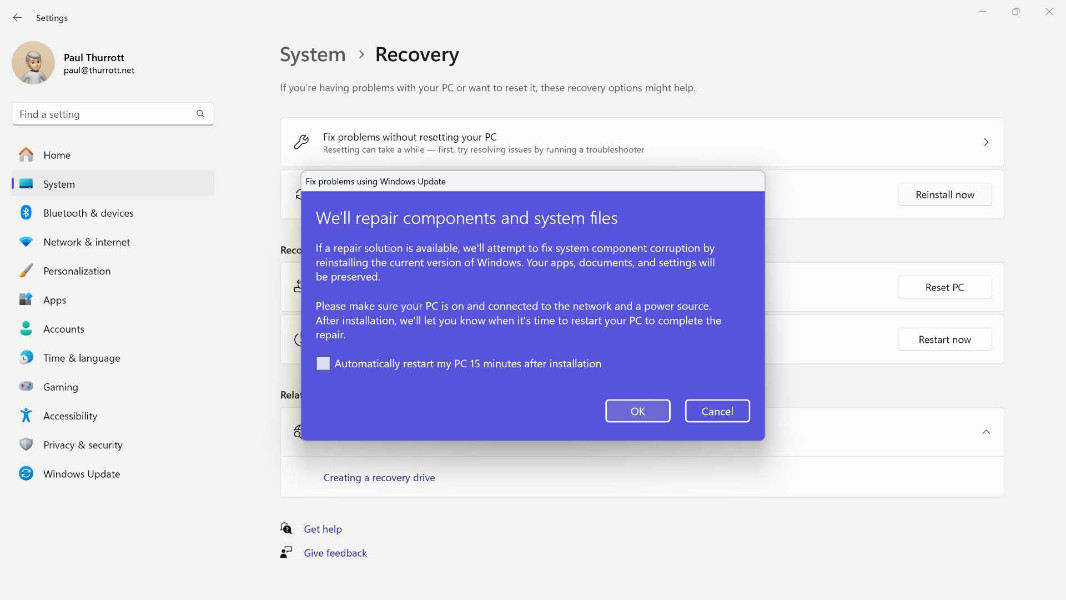Focus the Find a setting search box
The height and width of the screenshot is (600, 1066).
[105, 114]
